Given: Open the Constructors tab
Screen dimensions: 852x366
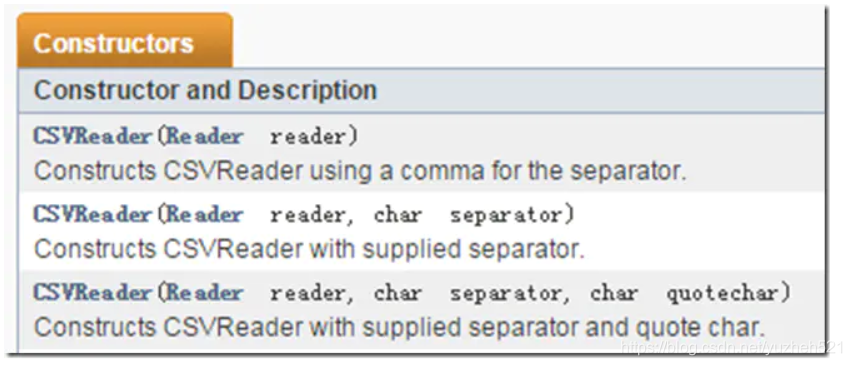Looking at the screenshot, I should tap(125, 42).
